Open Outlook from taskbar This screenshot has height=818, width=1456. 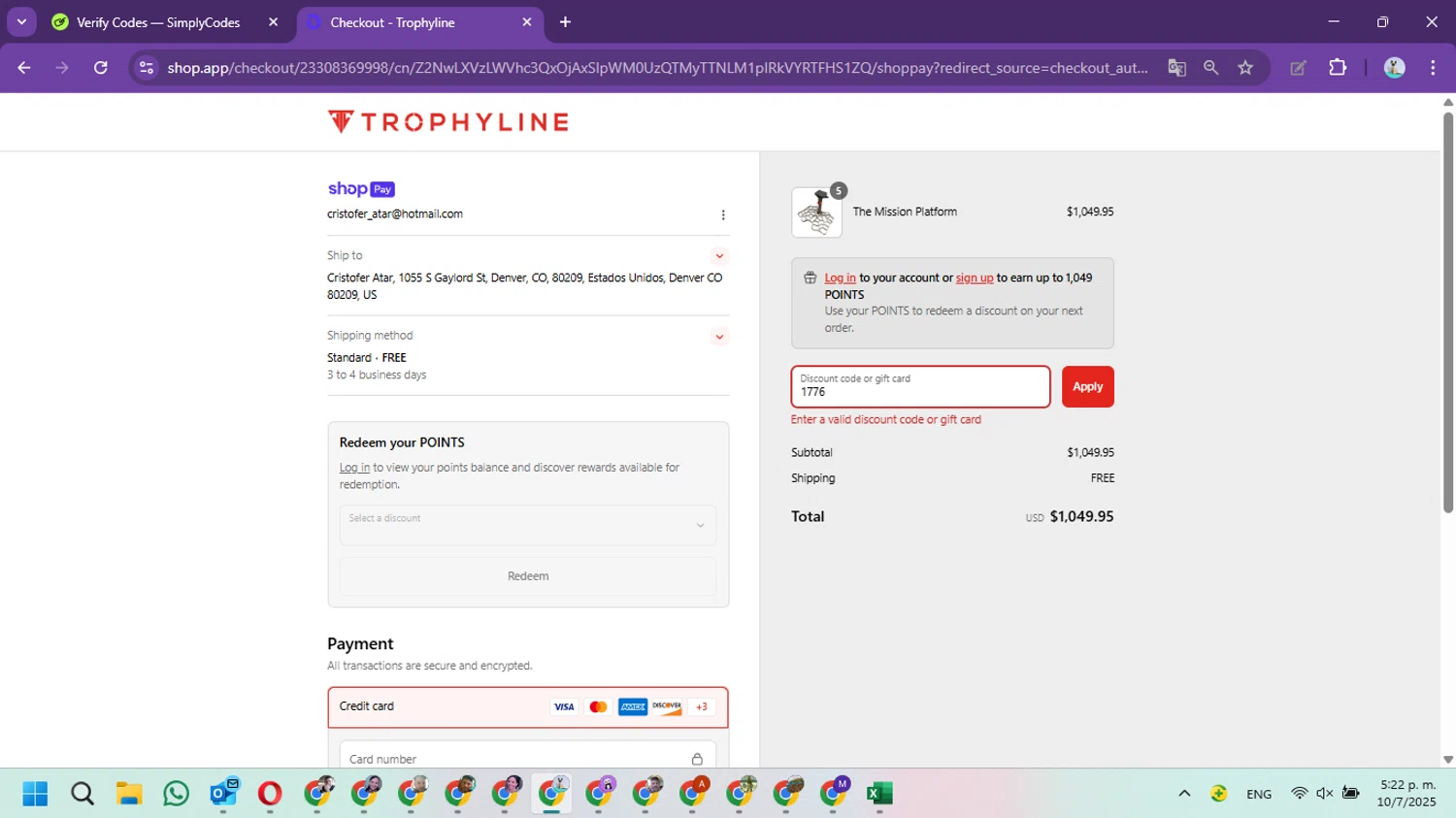point(224,794)
